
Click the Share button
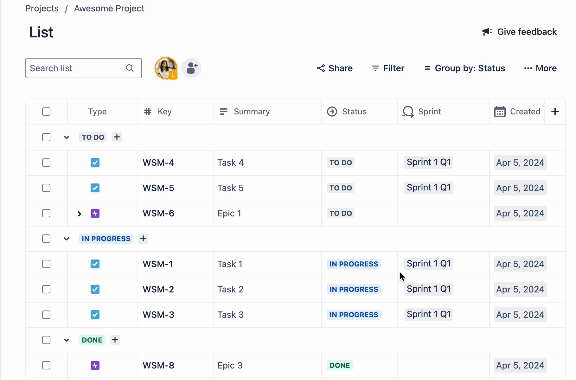(x=335, y=68)
